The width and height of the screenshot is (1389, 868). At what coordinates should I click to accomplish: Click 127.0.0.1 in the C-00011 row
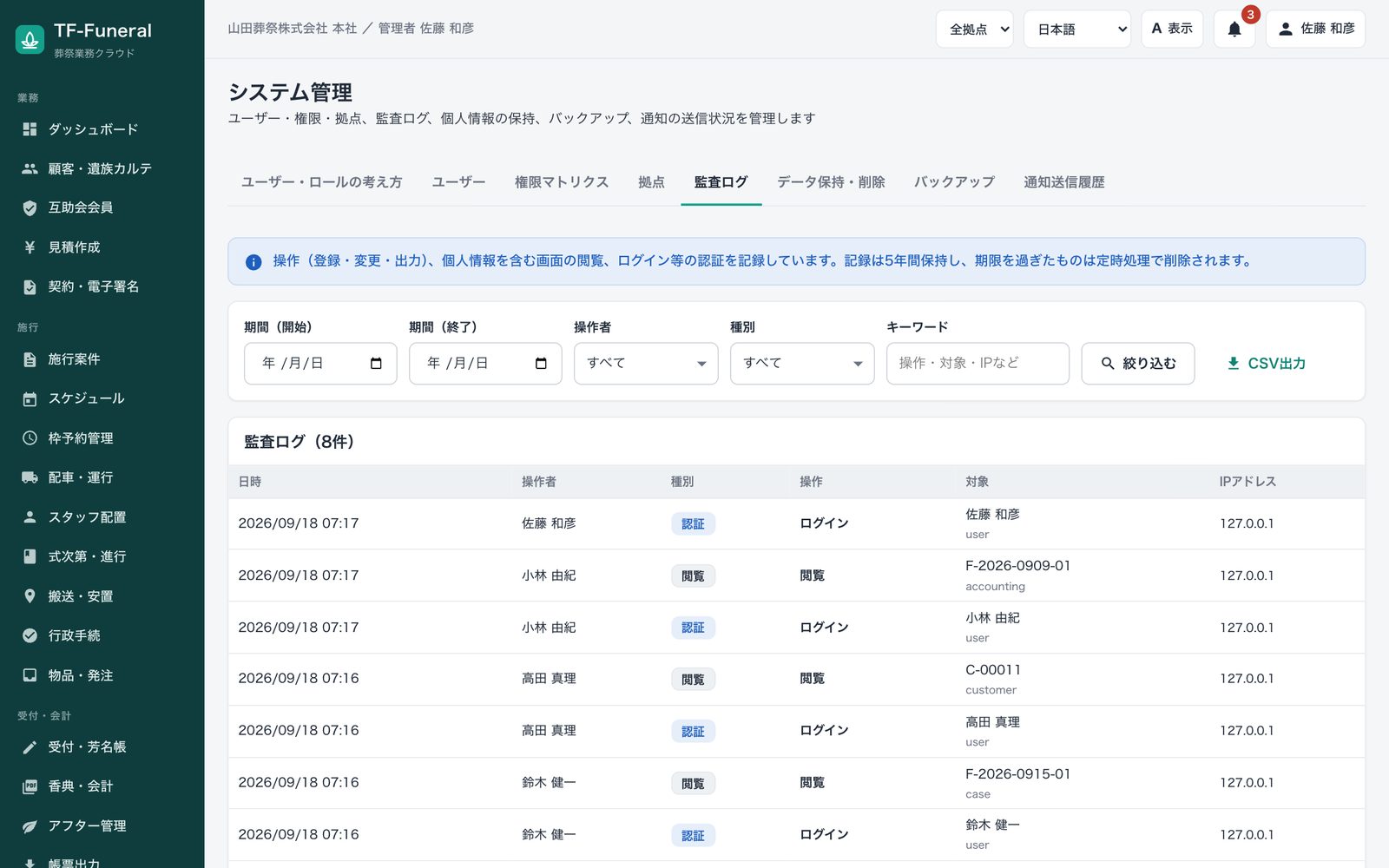(1247, 679)
